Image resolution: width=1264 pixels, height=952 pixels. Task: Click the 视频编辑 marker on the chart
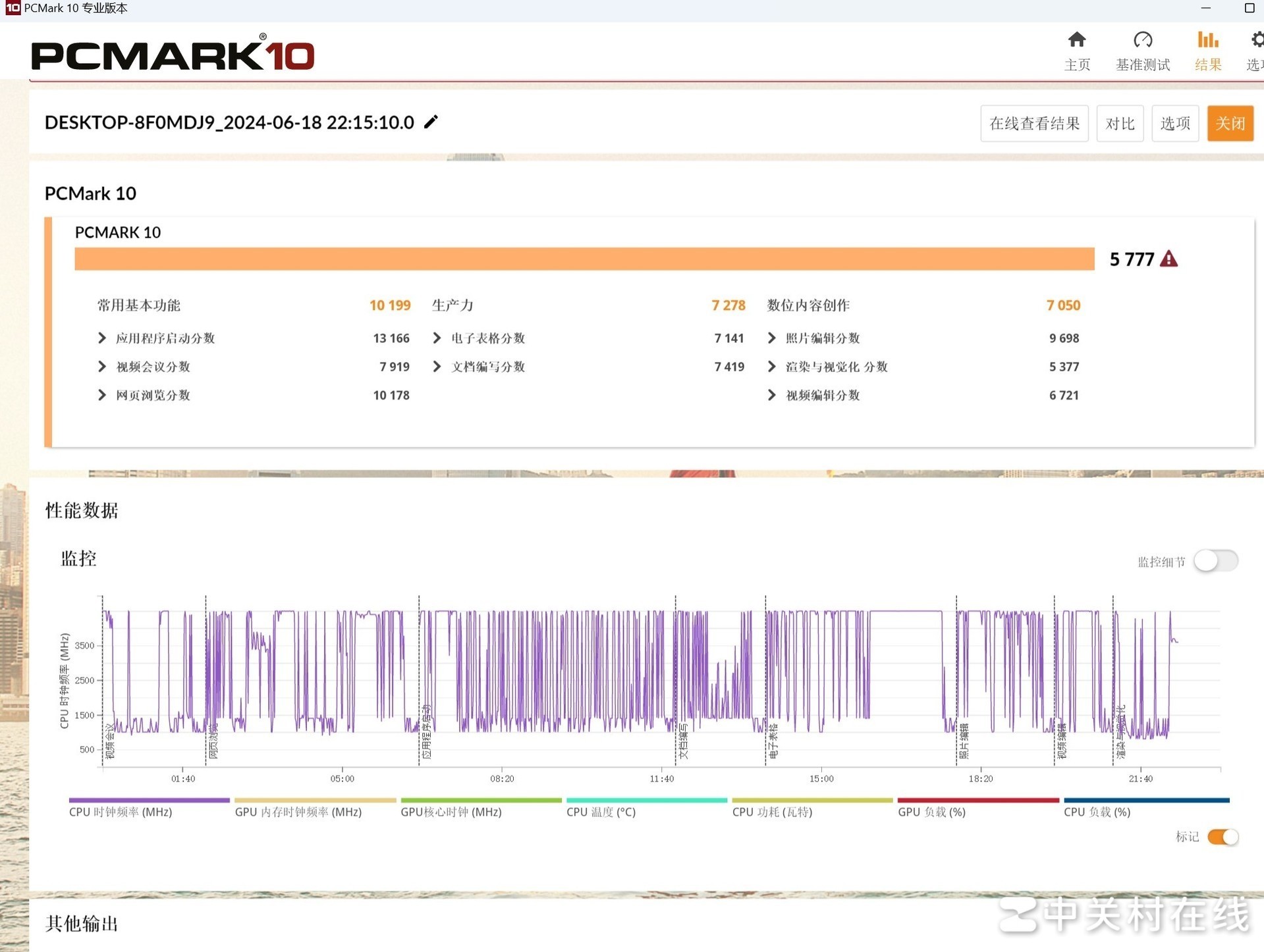click(x=1062, y=742)
